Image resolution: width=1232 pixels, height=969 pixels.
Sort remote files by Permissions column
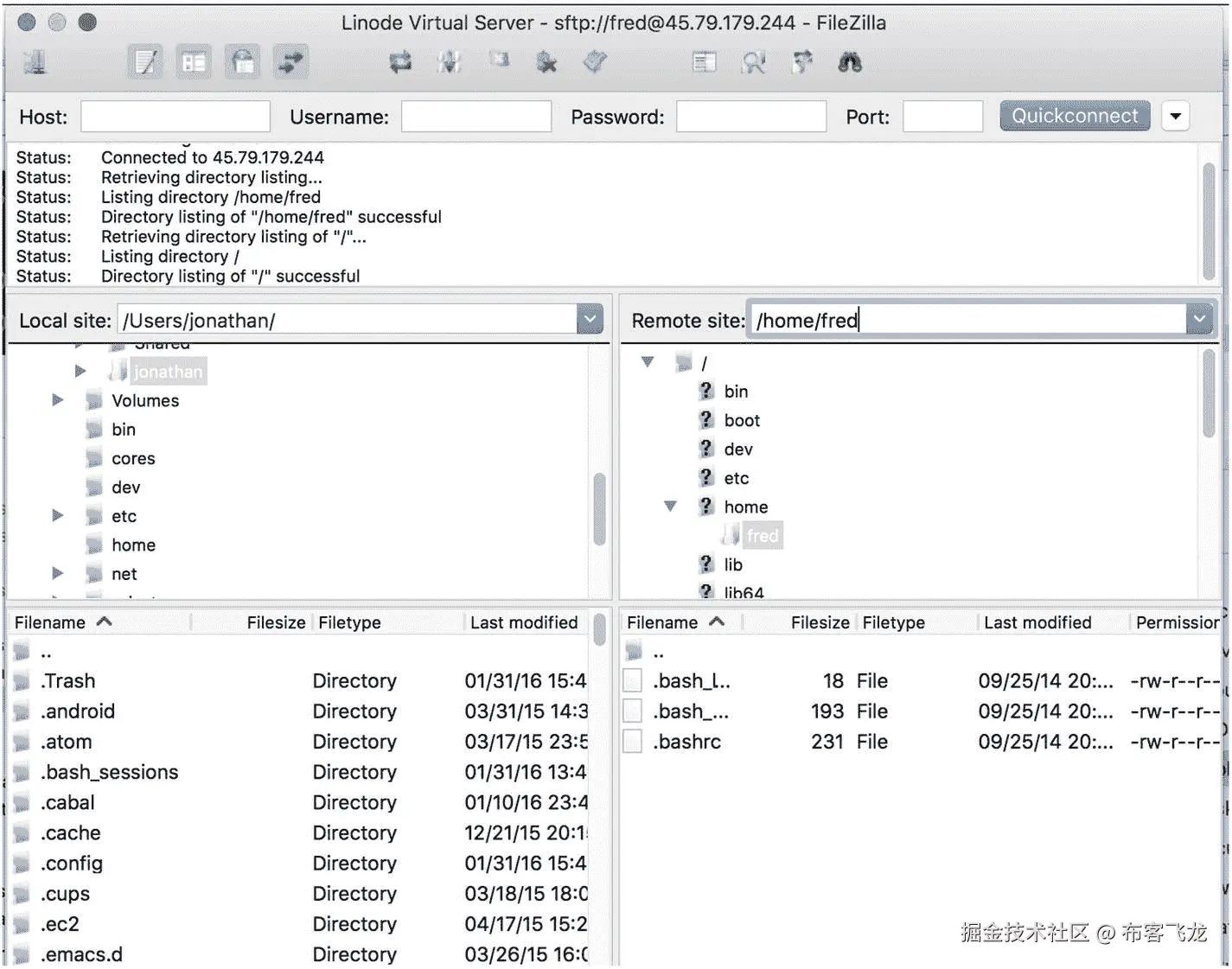(1177, 622)
